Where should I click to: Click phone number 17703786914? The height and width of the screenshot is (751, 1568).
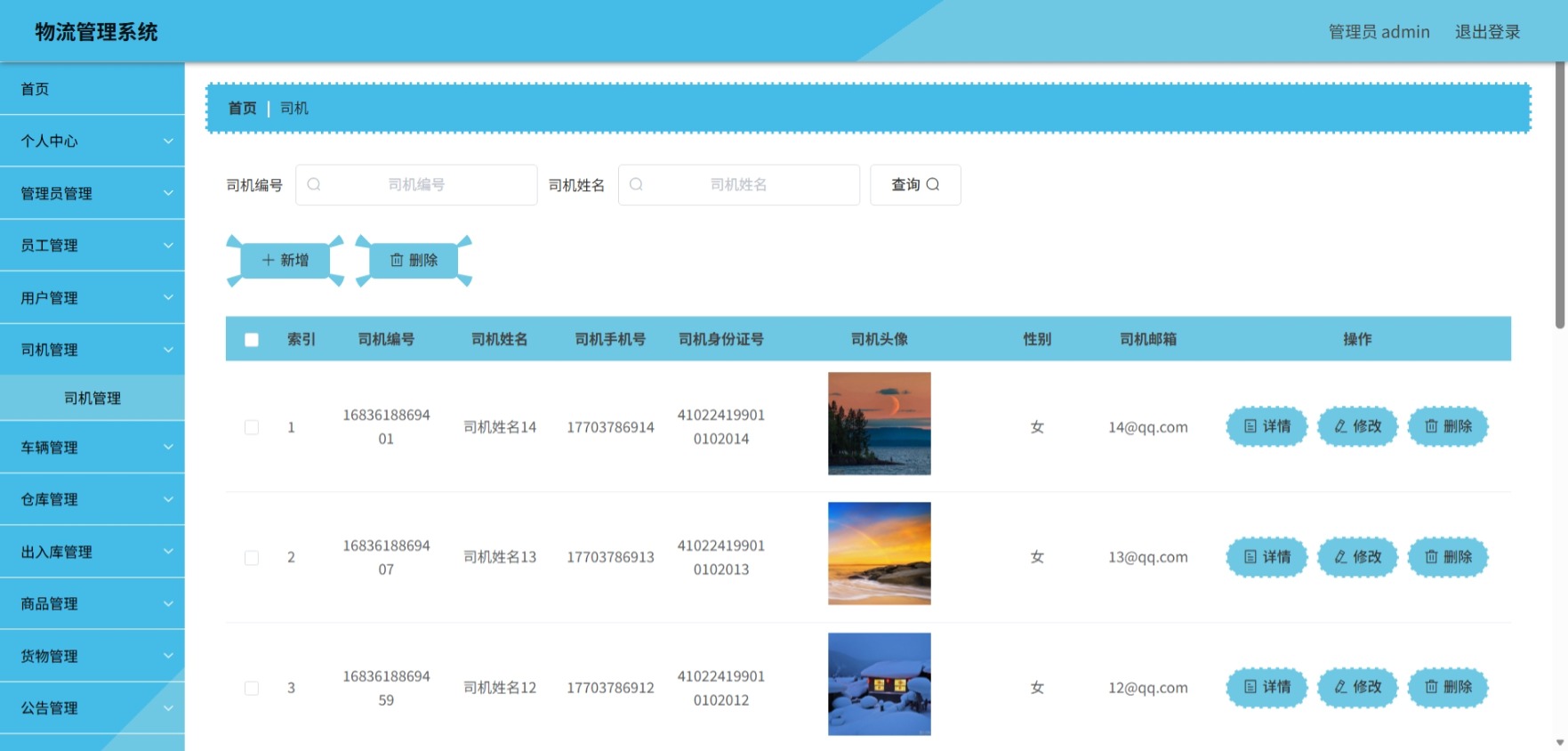click(x=610, y=427)
